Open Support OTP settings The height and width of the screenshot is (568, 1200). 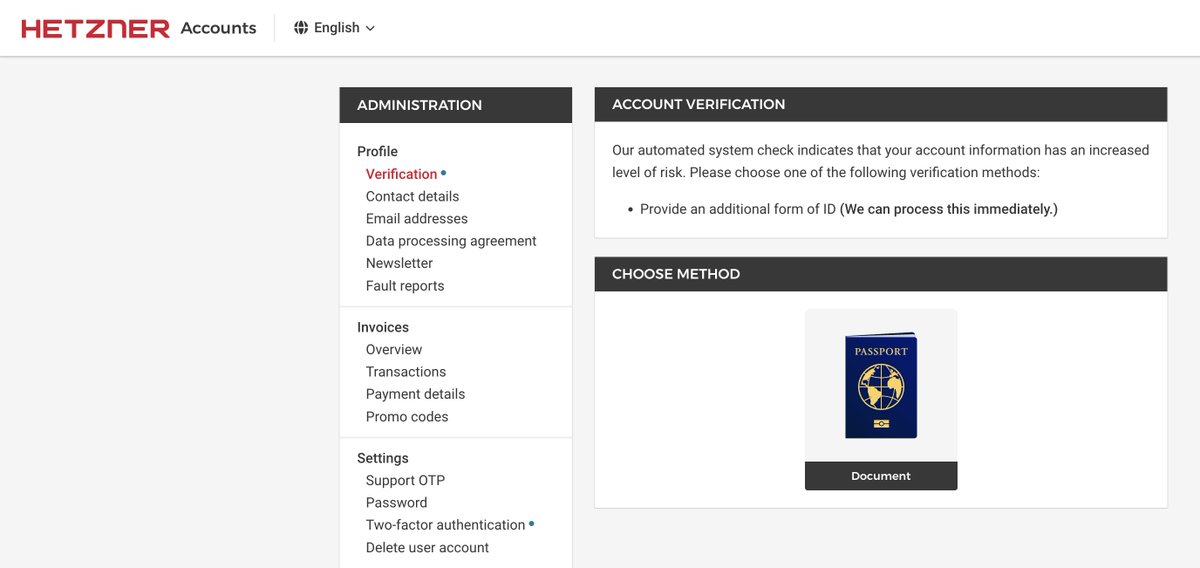(405, 480)
